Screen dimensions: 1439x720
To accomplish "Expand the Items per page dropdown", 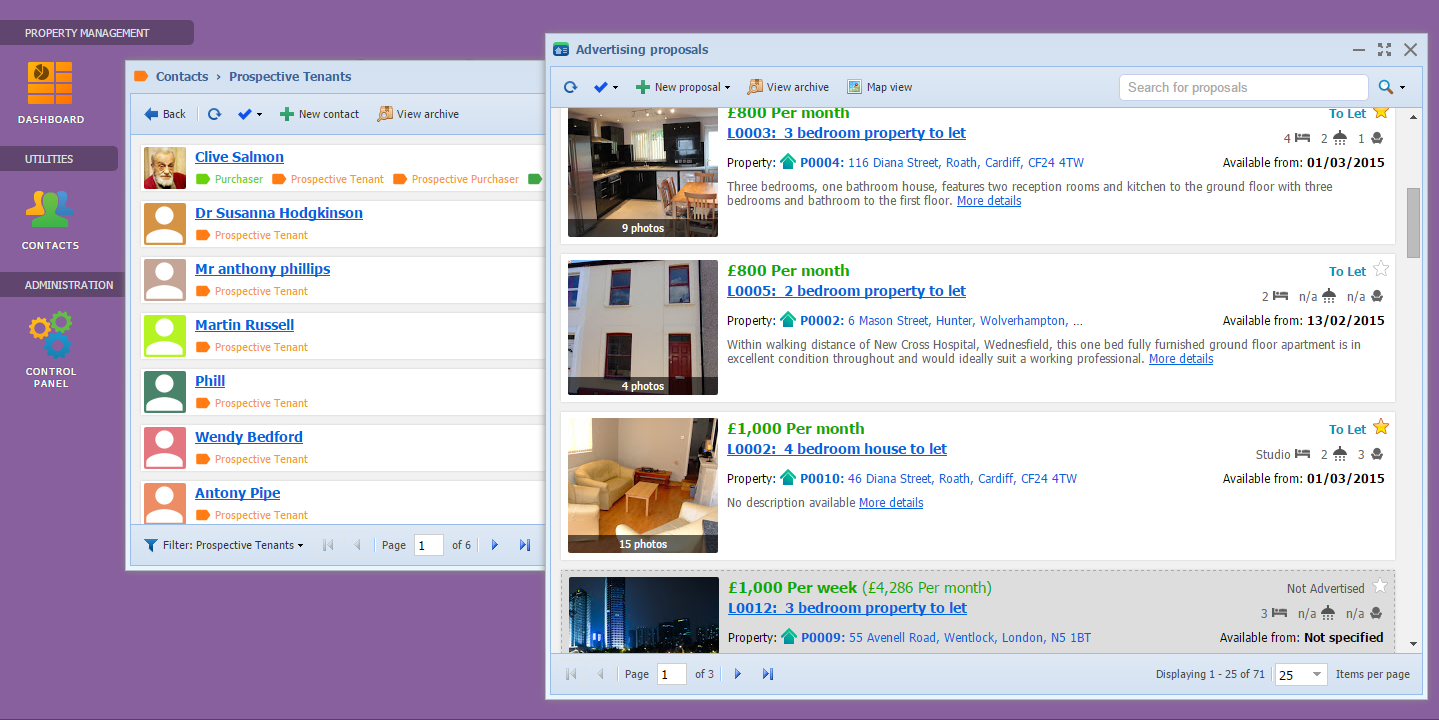I will [x=1316, y=675].
